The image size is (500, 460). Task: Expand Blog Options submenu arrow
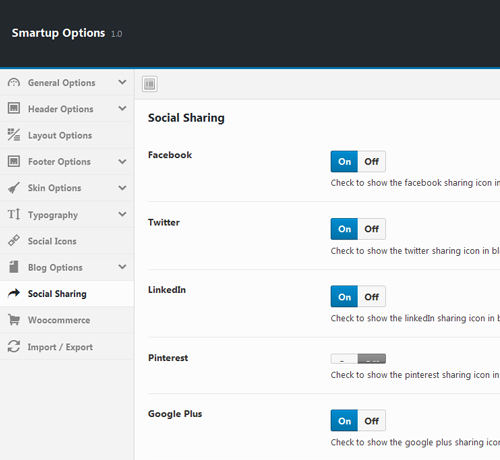click(122, 267)
